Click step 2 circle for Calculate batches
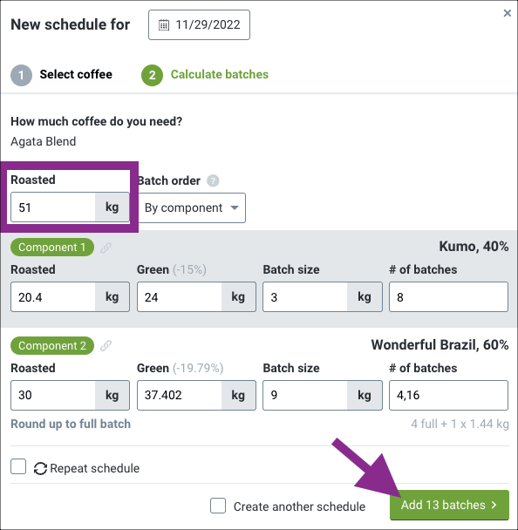The height and width of the screenshot is (530, 518). tap(152, 75)
